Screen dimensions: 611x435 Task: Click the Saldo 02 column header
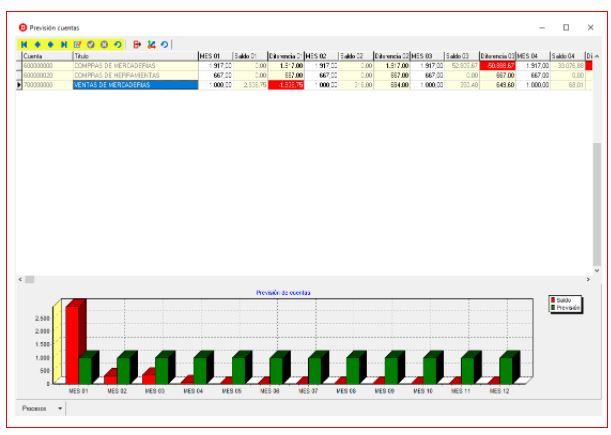356,56
